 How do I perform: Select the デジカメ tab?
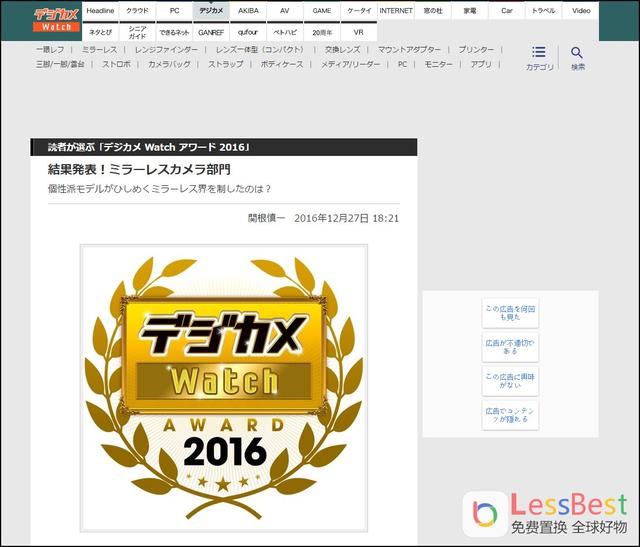pyautogui.click(x=211, y=11)
